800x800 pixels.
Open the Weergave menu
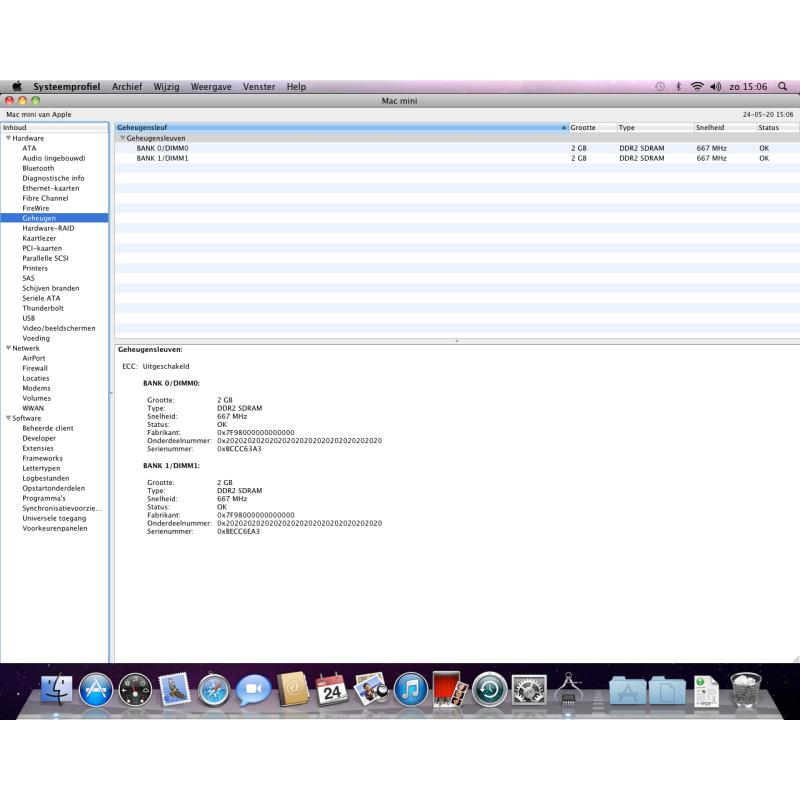[x=211, y=86]
